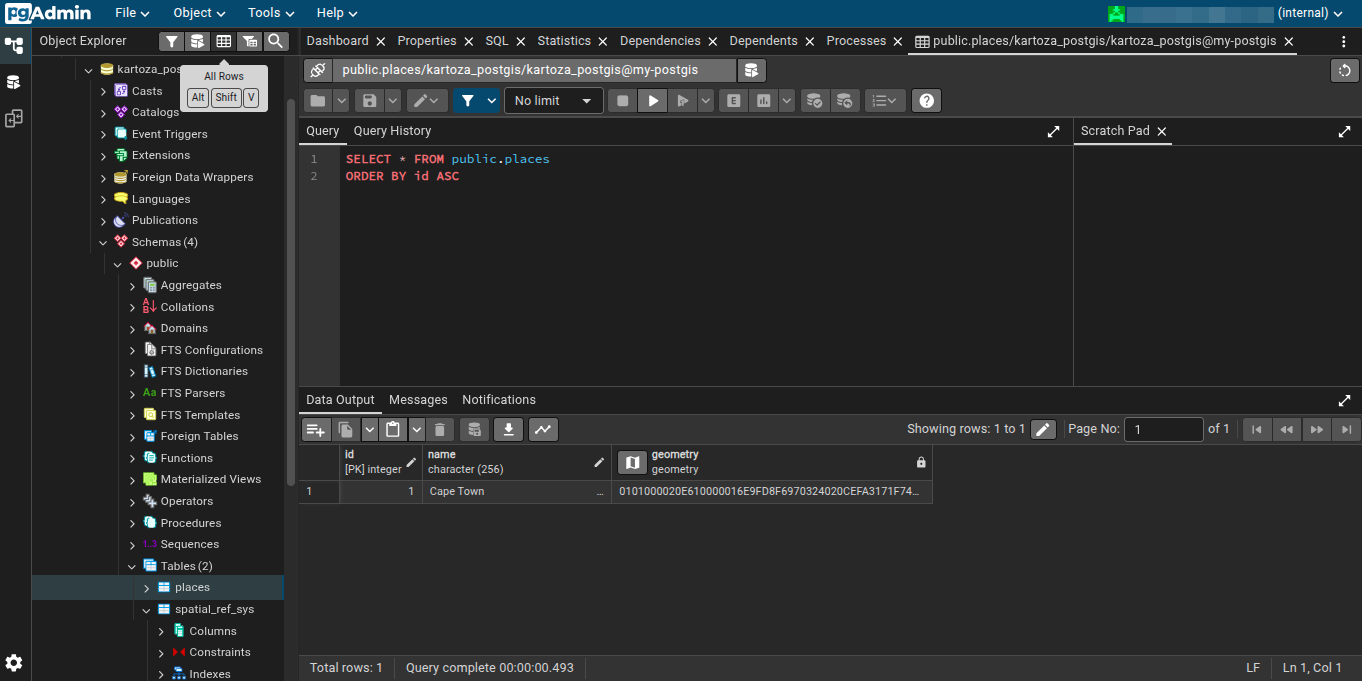Expand the places table node
The image size is (1362, 681).
(x=146, y=588)
